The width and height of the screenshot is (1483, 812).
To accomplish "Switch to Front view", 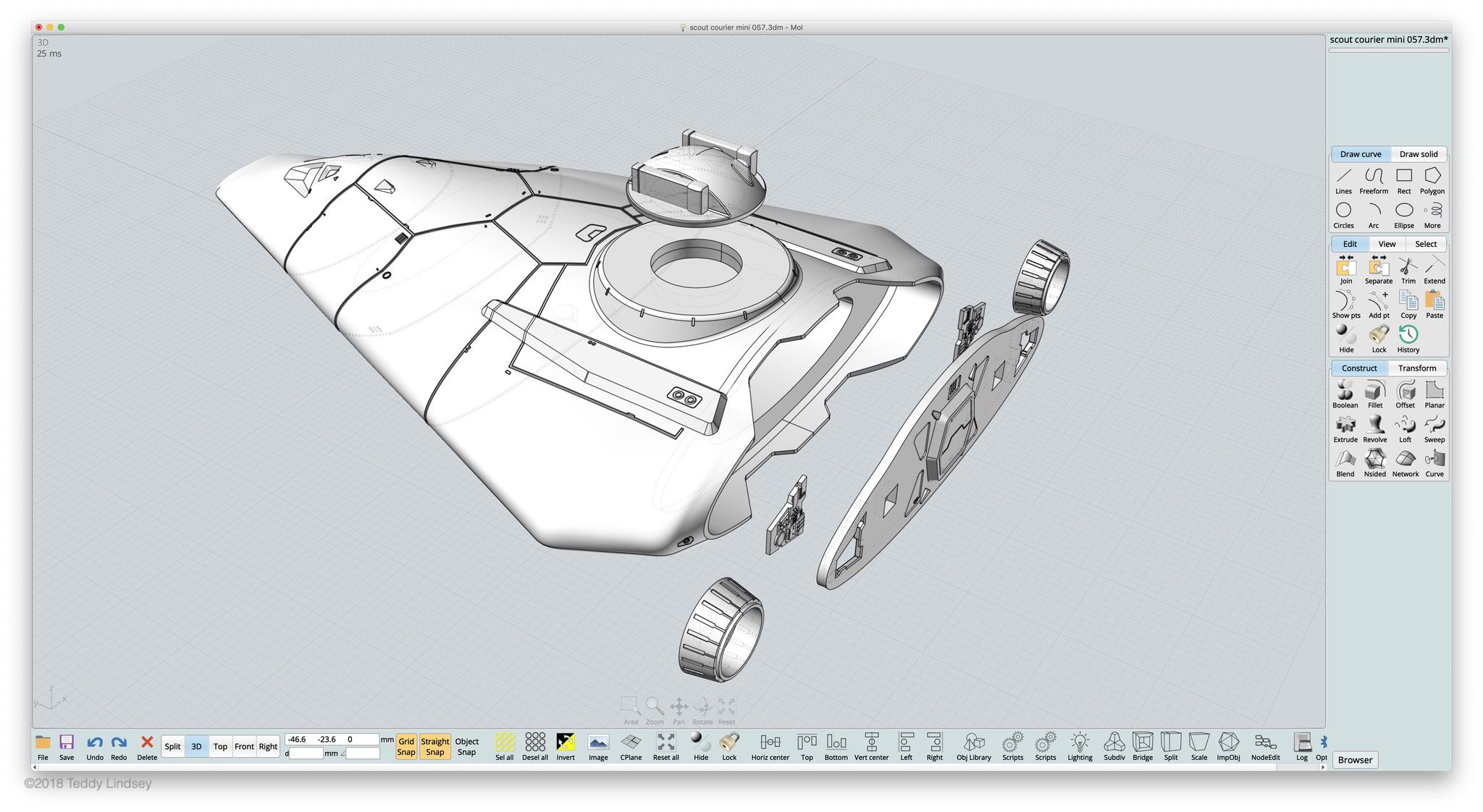I will pyautogui.click(x=244, y=747).
